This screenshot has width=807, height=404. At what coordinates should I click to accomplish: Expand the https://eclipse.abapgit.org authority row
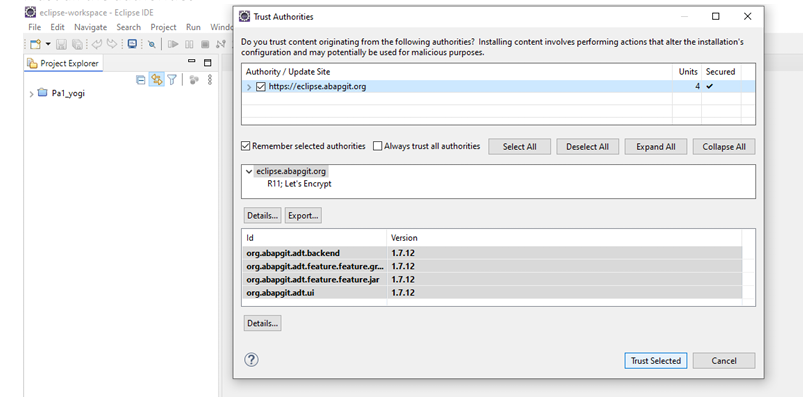click(x=249, y=87)
